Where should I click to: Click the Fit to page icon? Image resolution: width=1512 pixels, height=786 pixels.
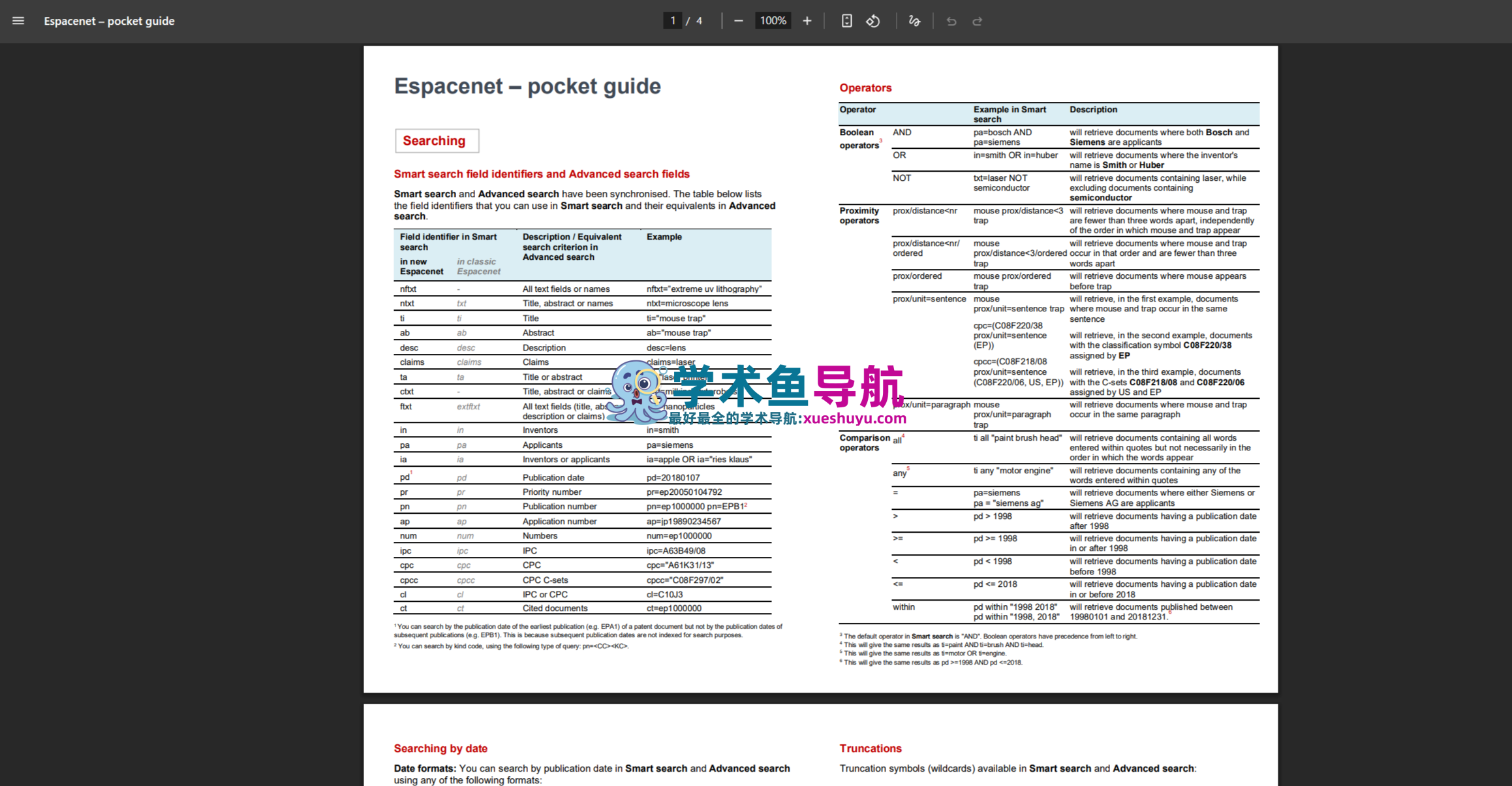click(846, 21)
